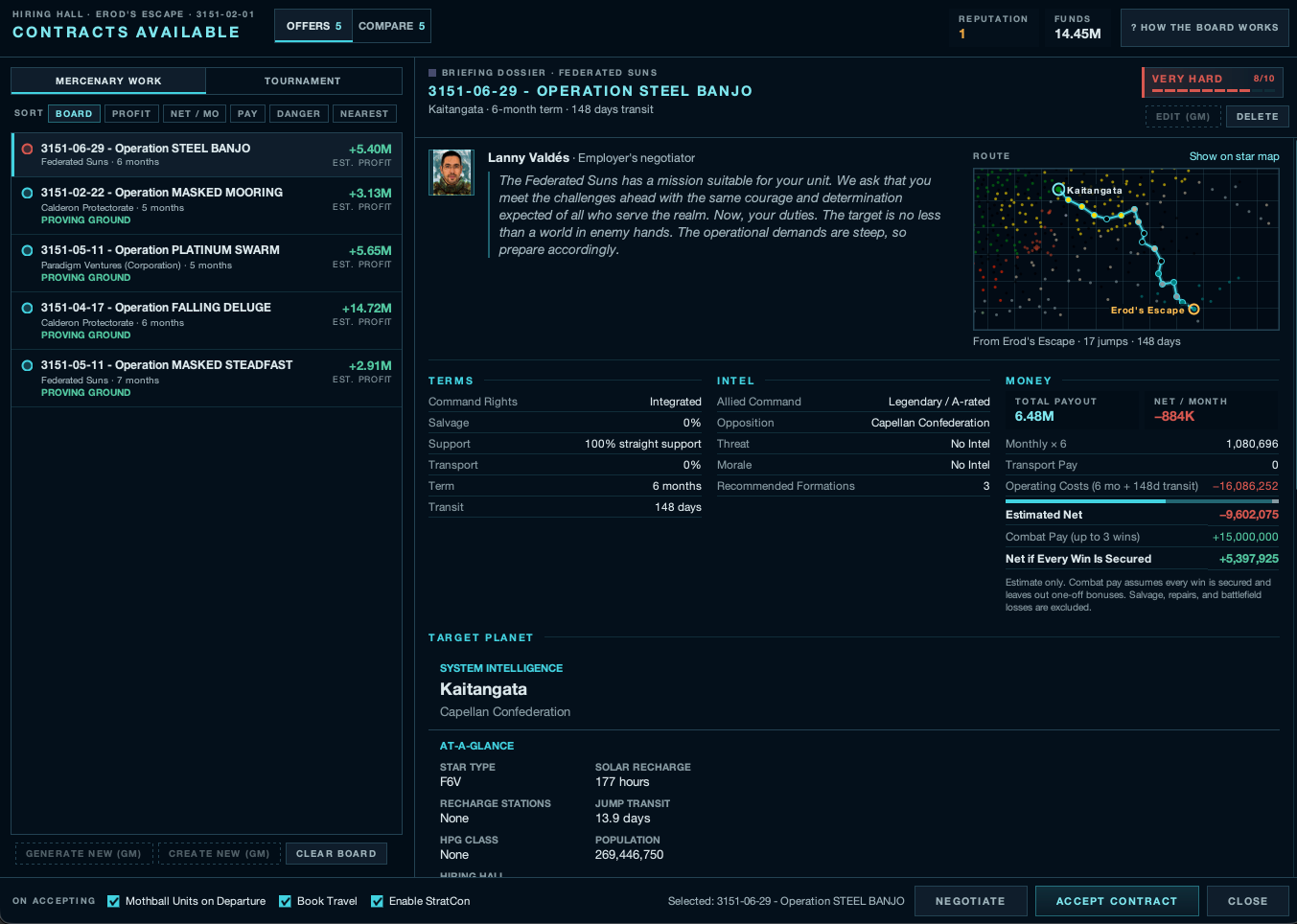Delete the selected contract
This screenshot has height=924, width=1297.
pyautogui.click(x=1257, y=117)
